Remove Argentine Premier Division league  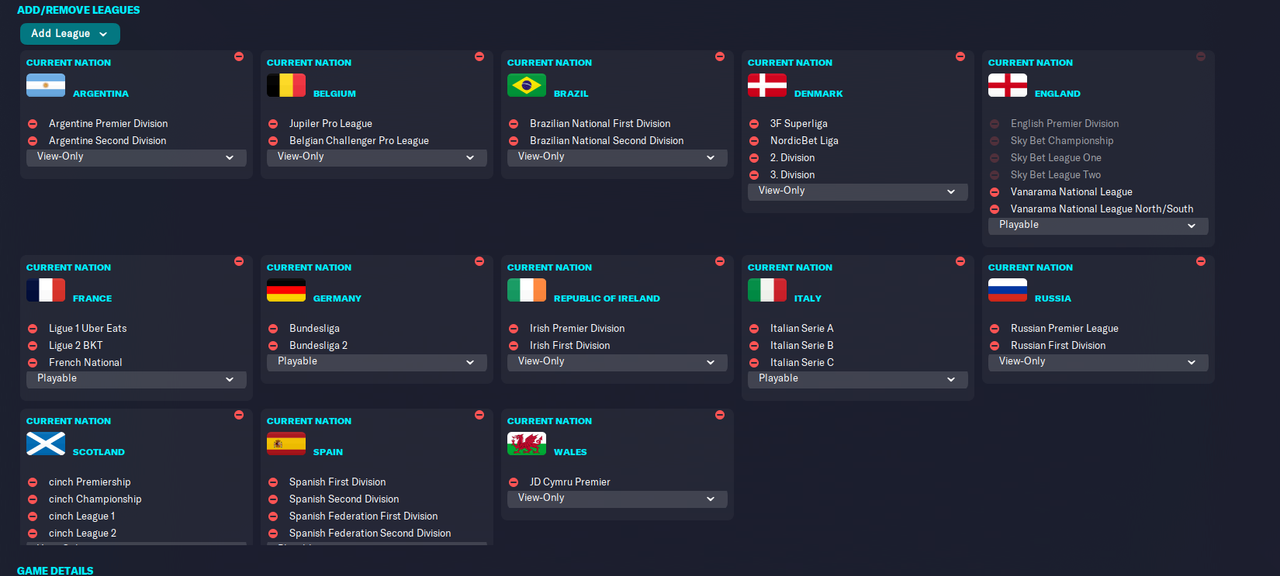coord(33,124)
